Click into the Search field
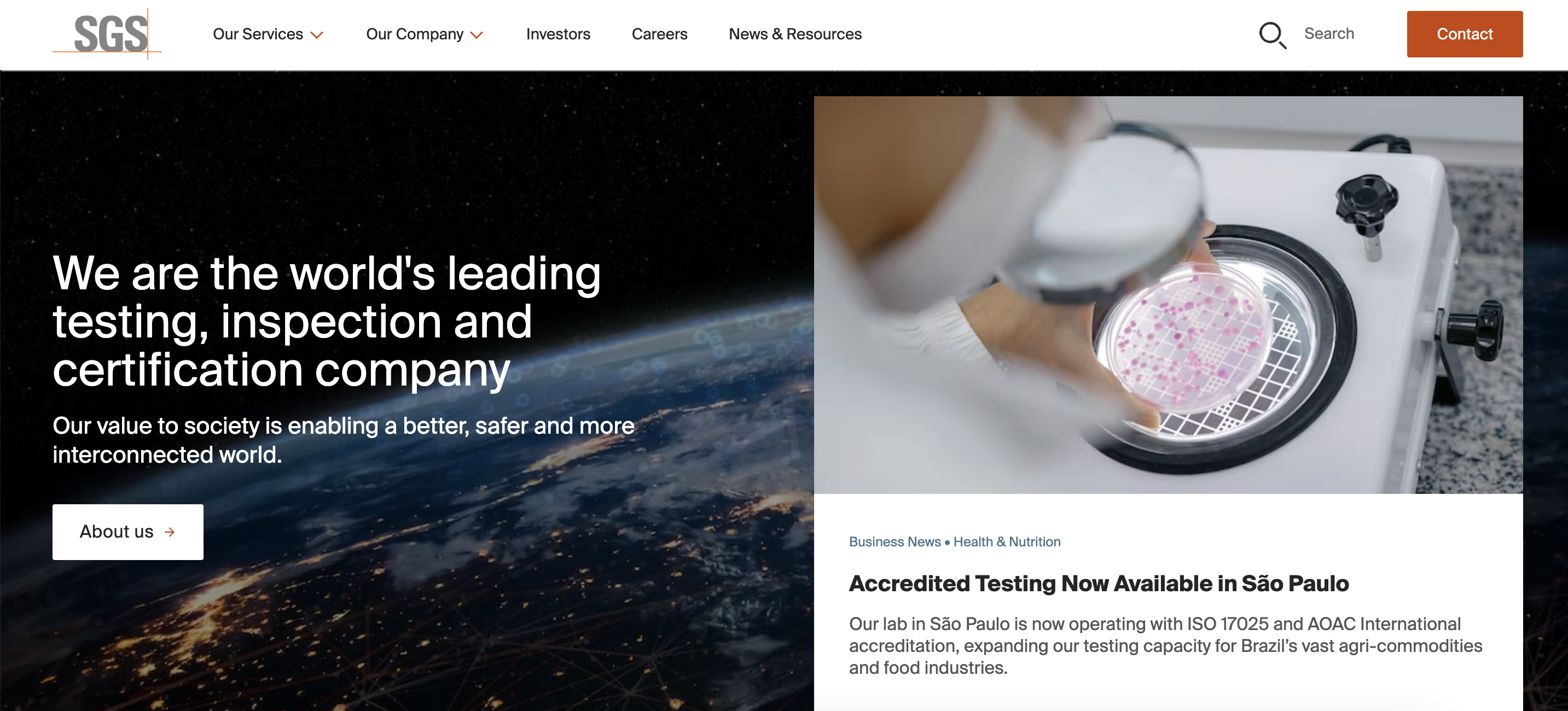This screenshot has width=1568, height=711. pyautogui.click(x=1329, y=33)
